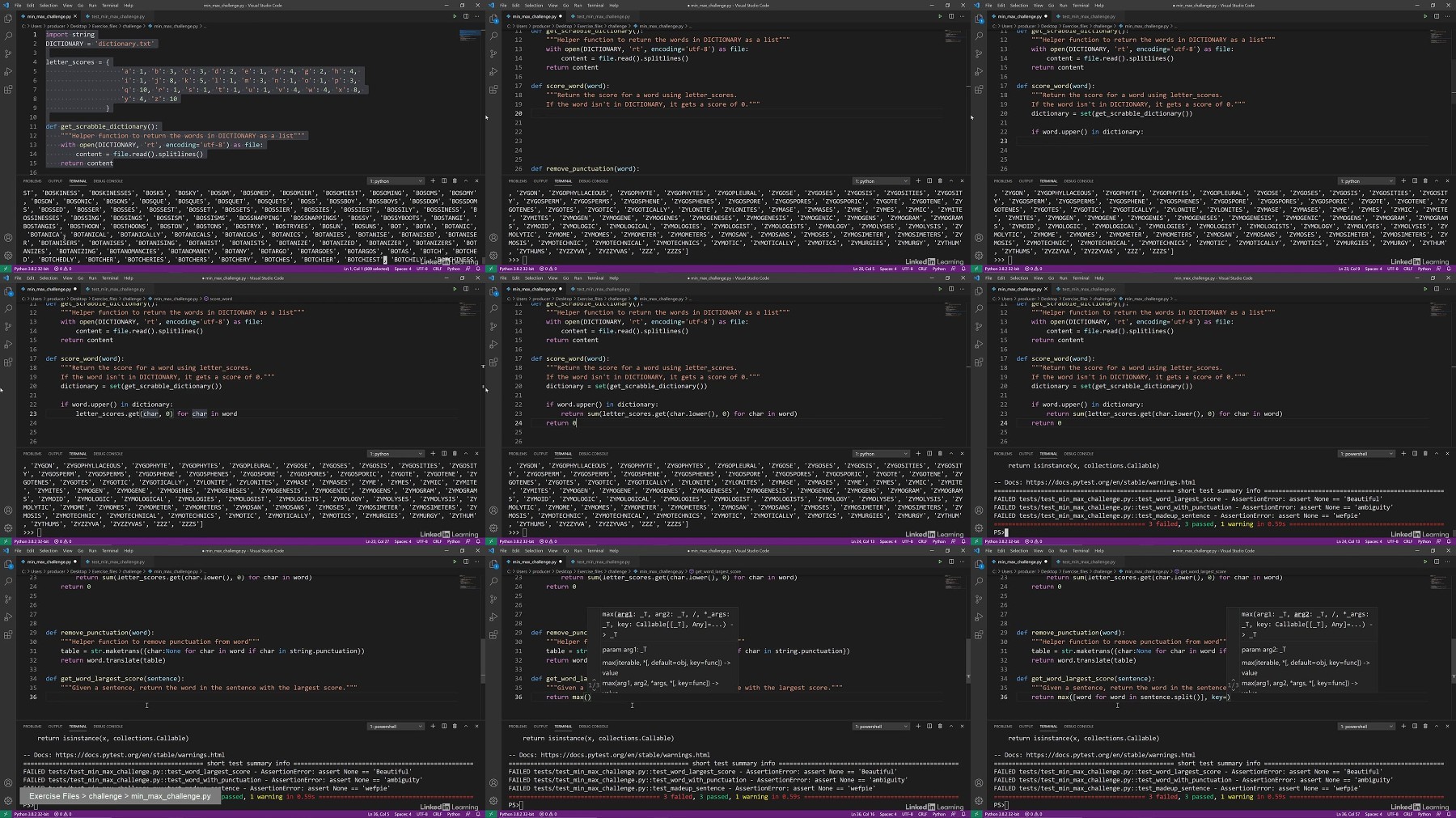
Task: Open Explorer in the window showing 'import string'
Action: (8, 18)
